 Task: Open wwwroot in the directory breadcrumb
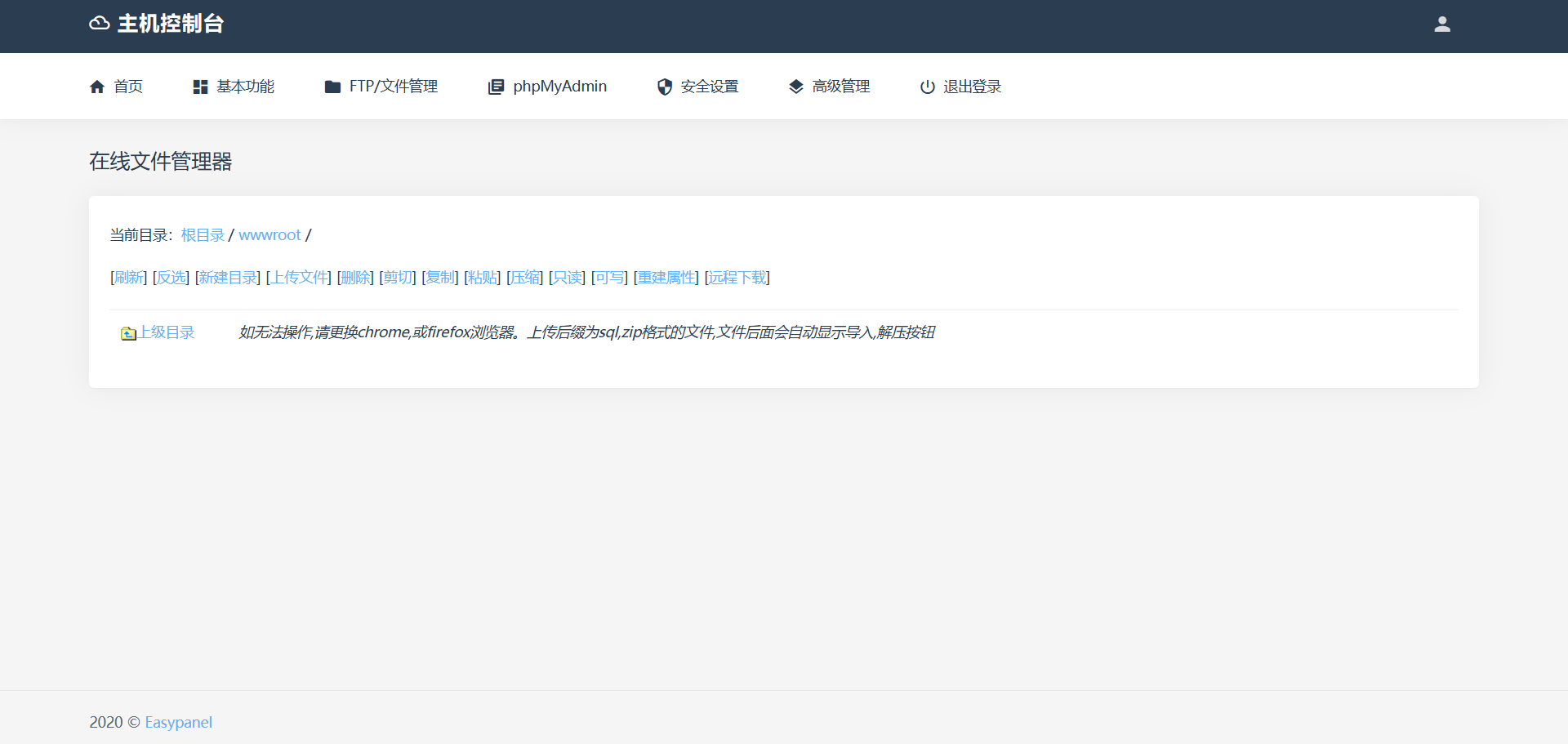pos(269,235)
